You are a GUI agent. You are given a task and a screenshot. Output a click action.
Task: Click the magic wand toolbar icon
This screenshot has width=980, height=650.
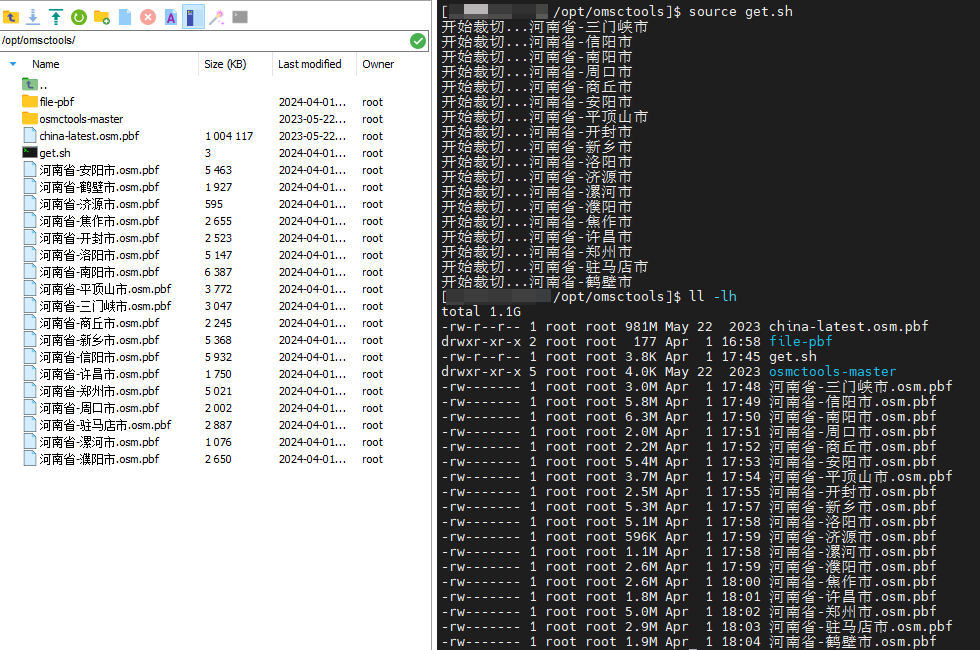(x=216, y=17)
